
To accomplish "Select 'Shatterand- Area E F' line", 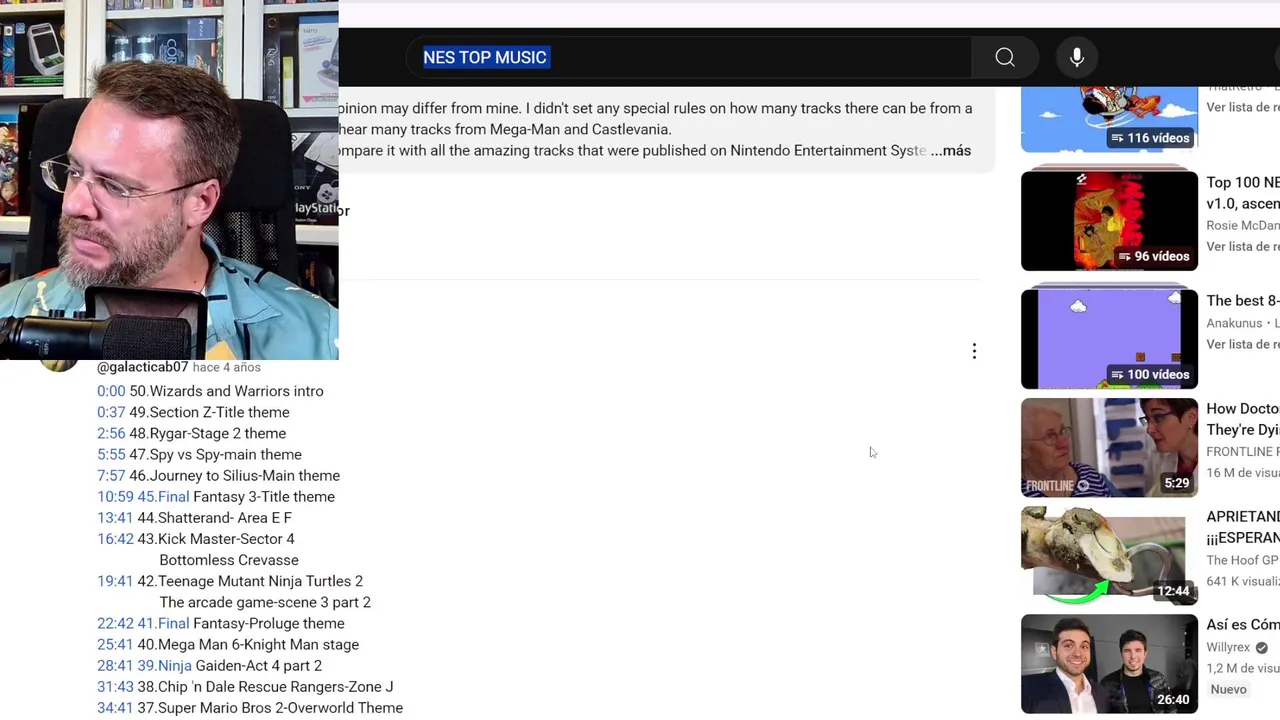I will click(x=214, y=517).
